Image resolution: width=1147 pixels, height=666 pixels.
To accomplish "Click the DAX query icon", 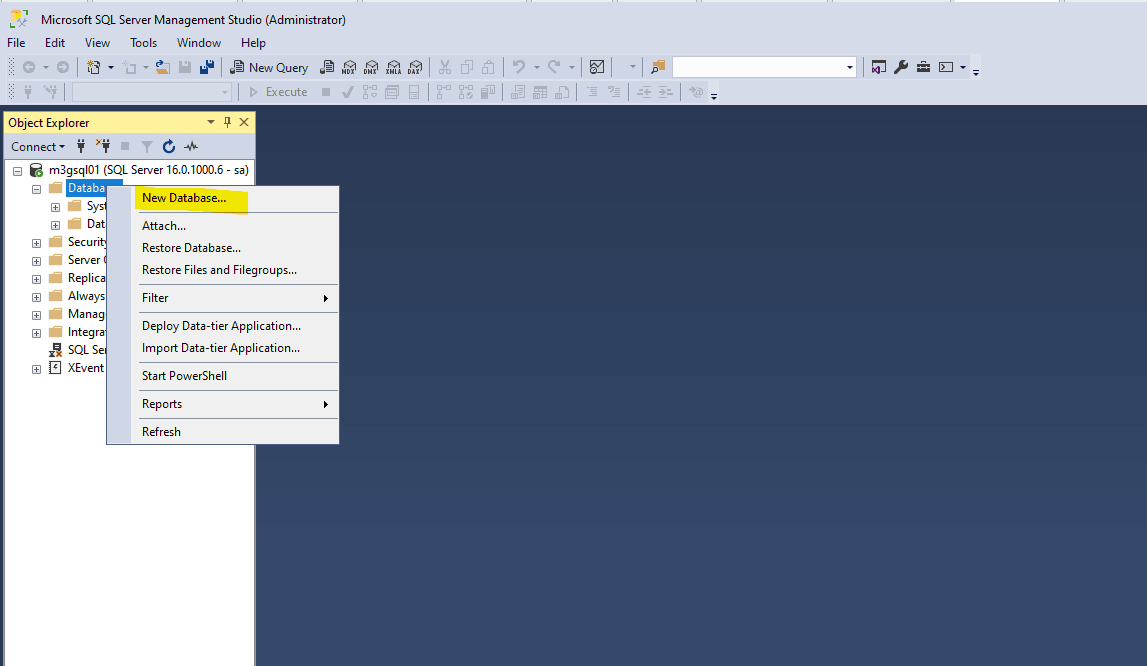I will pos(415,67).
